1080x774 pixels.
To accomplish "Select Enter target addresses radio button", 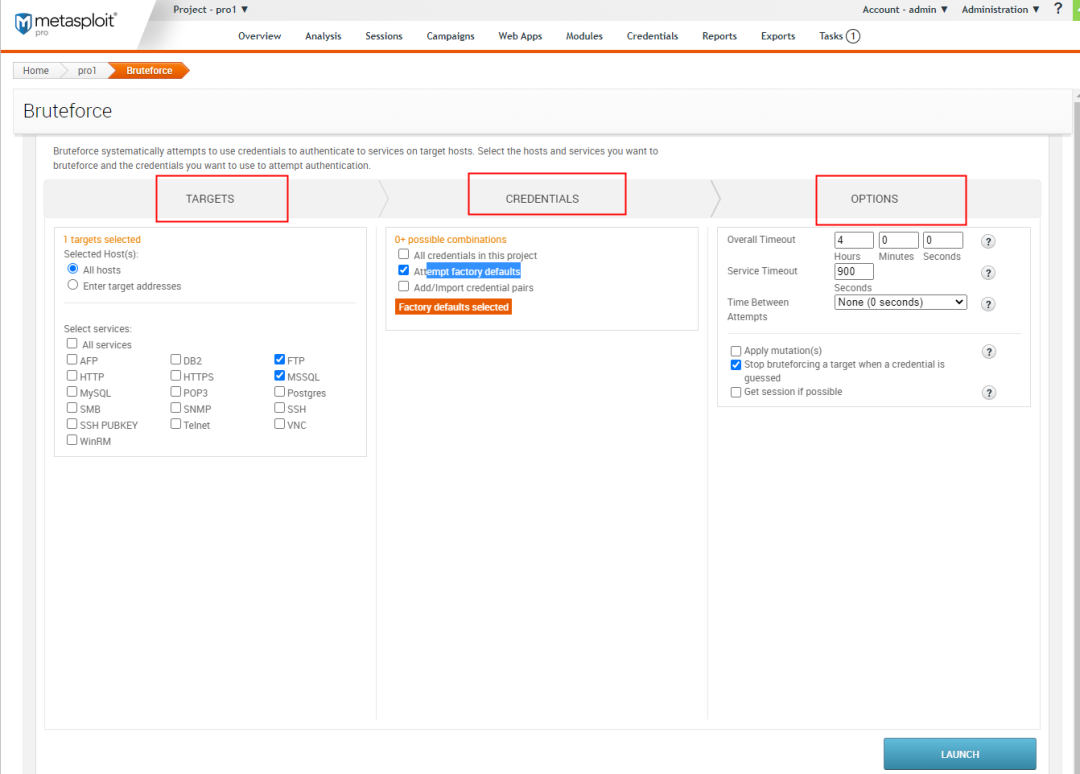I will tap(72, 284).
